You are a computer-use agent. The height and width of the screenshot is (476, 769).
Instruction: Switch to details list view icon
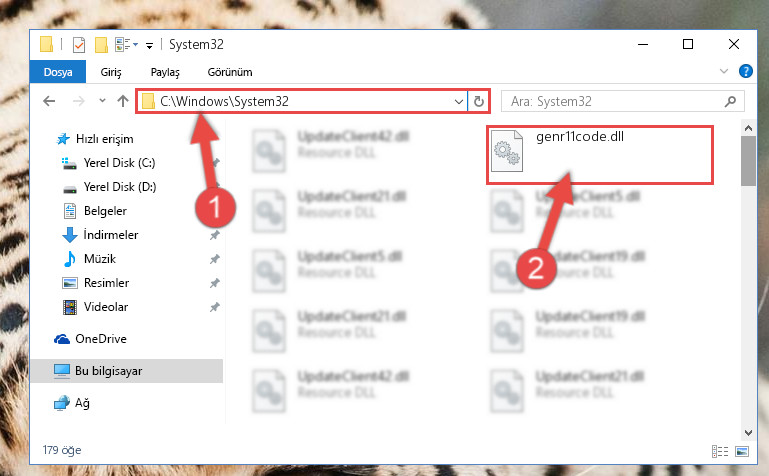pos(719,451)
